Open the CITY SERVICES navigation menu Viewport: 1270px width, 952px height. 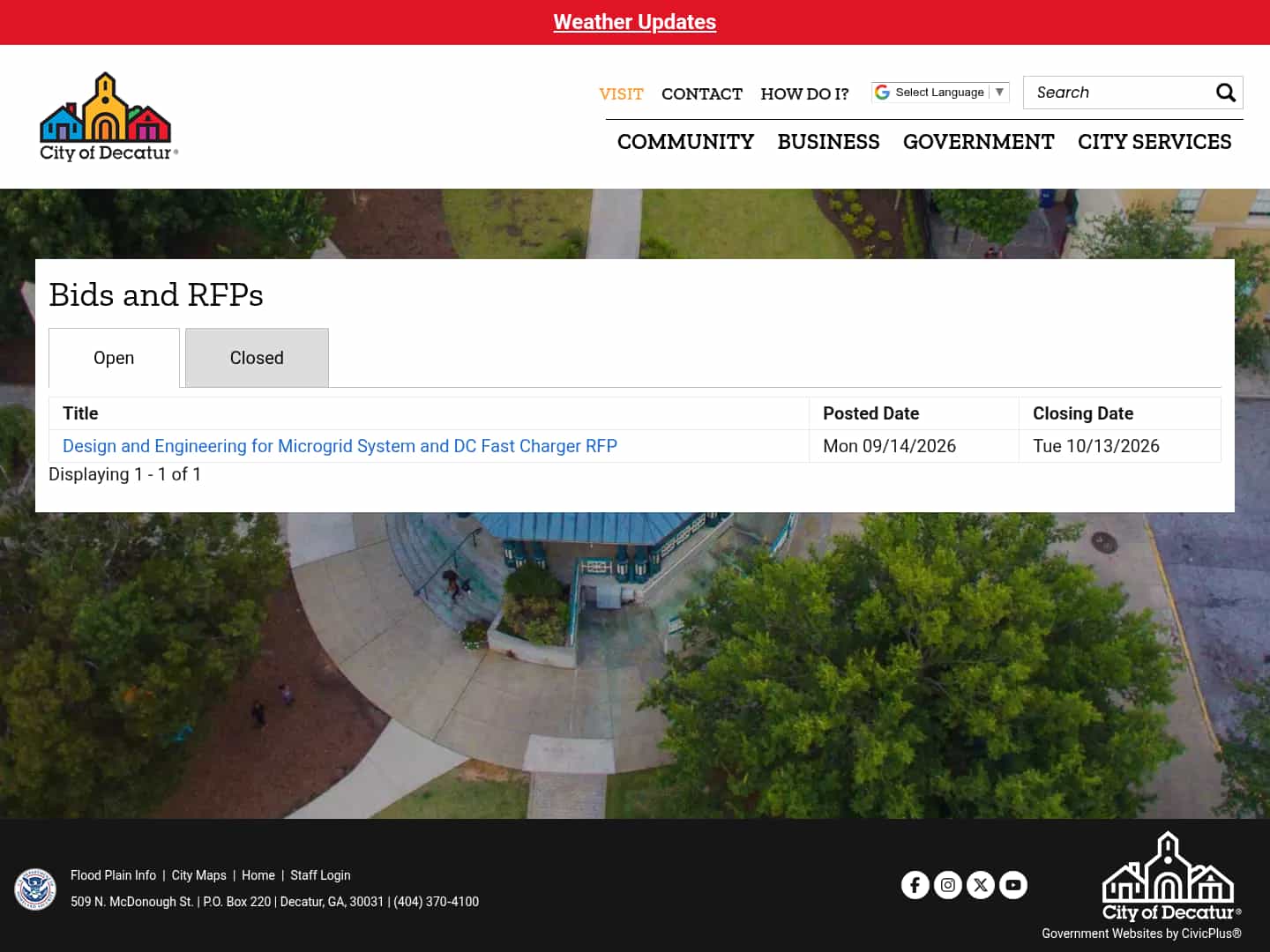[x=1154, y=142]
